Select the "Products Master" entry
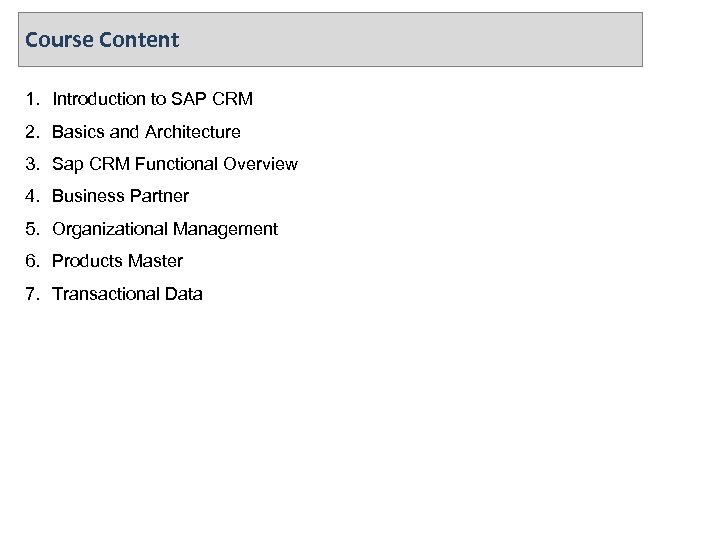The image size is (720, 540). [x=117, y=261]
